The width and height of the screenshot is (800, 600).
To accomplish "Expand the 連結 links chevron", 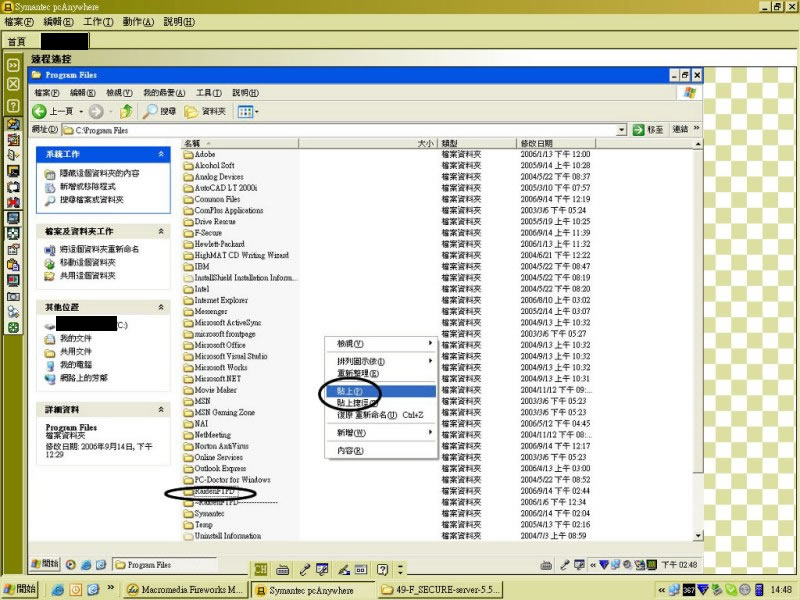I will pyautogui.click(x=696, y=128).
